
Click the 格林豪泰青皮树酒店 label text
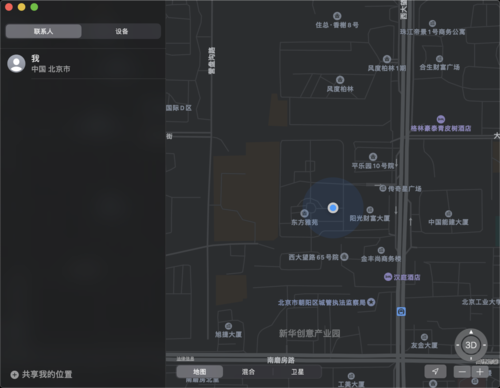click(x=441, y=128)
